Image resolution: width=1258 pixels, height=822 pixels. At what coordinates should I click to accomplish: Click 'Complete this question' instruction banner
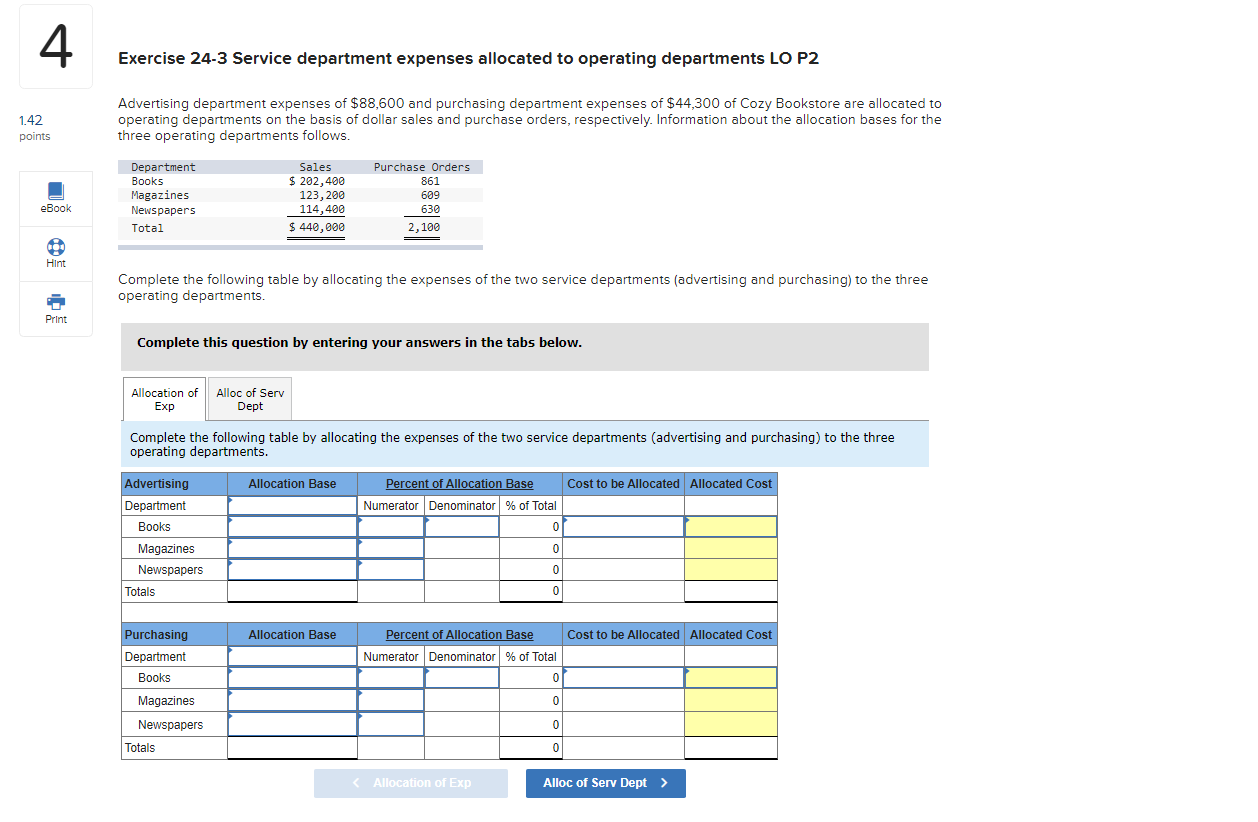[x=525, y=346]
